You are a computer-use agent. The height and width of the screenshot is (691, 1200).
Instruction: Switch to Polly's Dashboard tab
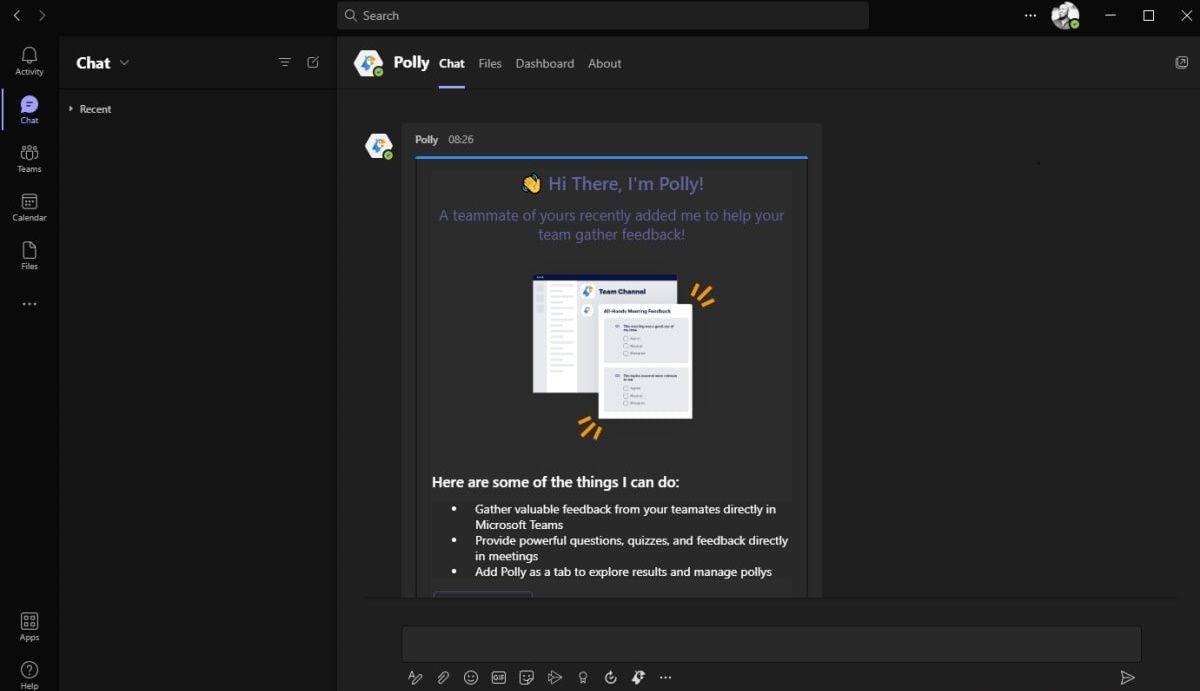click(x=544, y=63)
